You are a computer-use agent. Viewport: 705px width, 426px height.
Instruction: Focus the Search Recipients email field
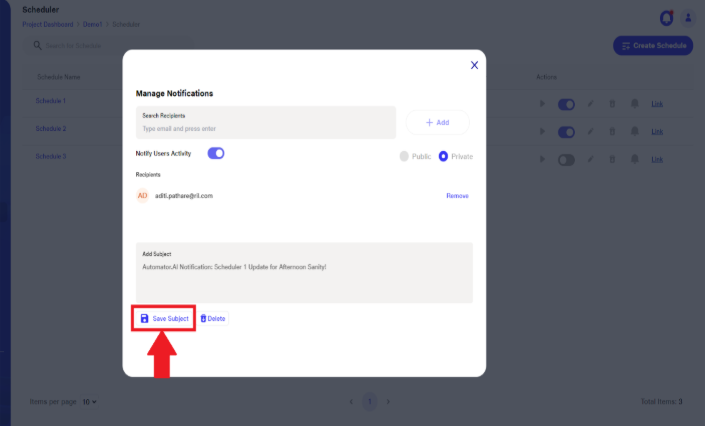[x=266, y=122]
